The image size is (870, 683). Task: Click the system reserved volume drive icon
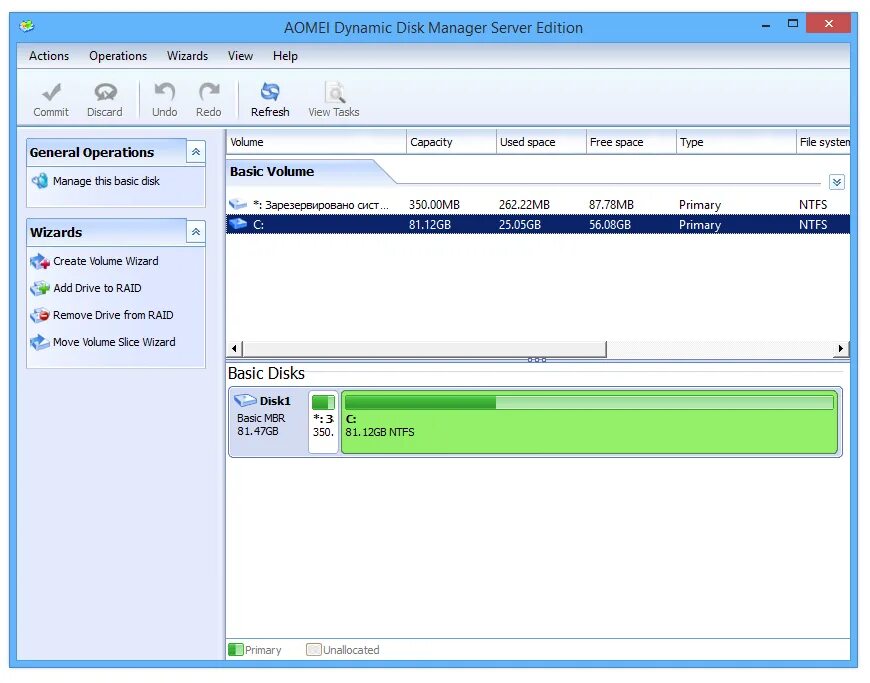click(237, 205)
